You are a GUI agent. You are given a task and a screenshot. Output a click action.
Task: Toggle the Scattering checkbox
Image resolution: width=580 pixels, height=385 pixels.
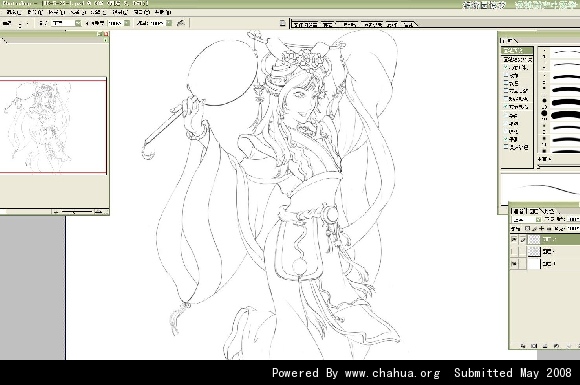[x=506, y=76]
